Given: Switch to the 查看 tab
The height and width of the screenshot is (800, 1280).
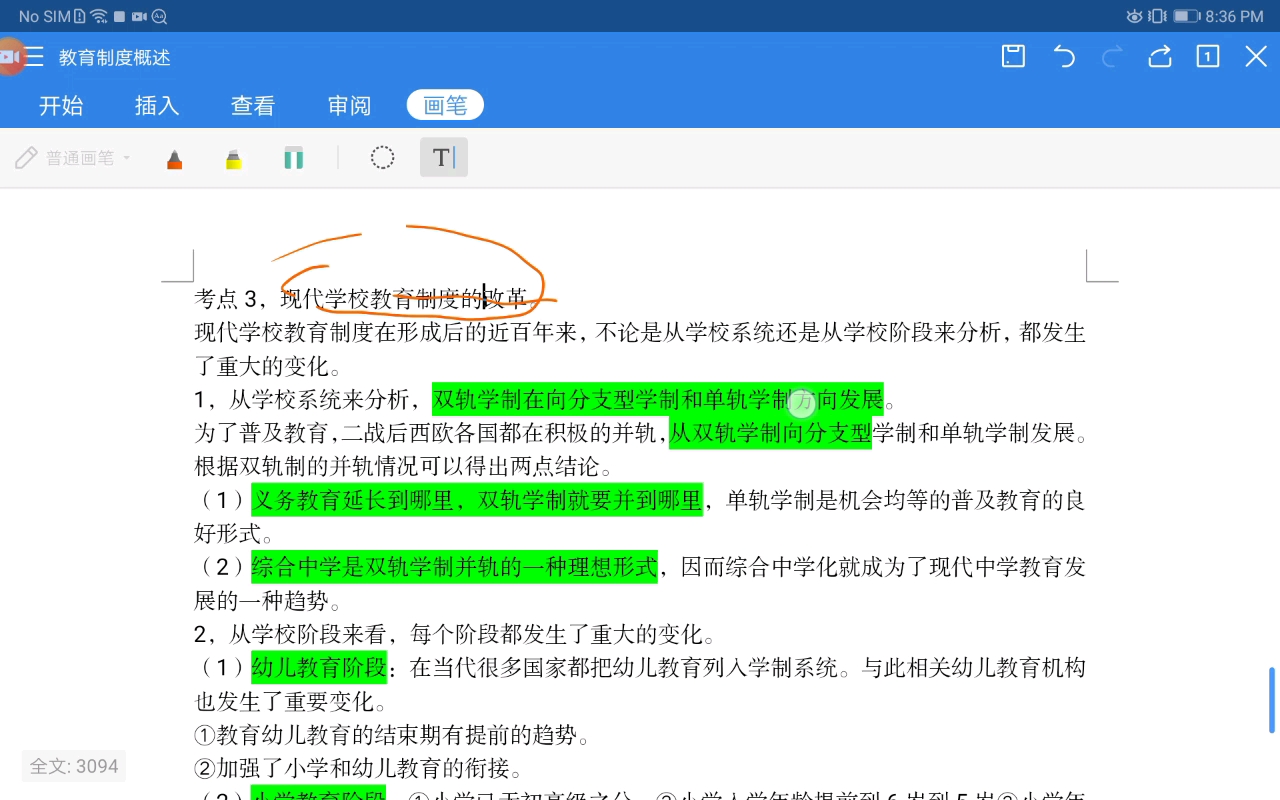Looking at the screenshot, I should [253, 105].
